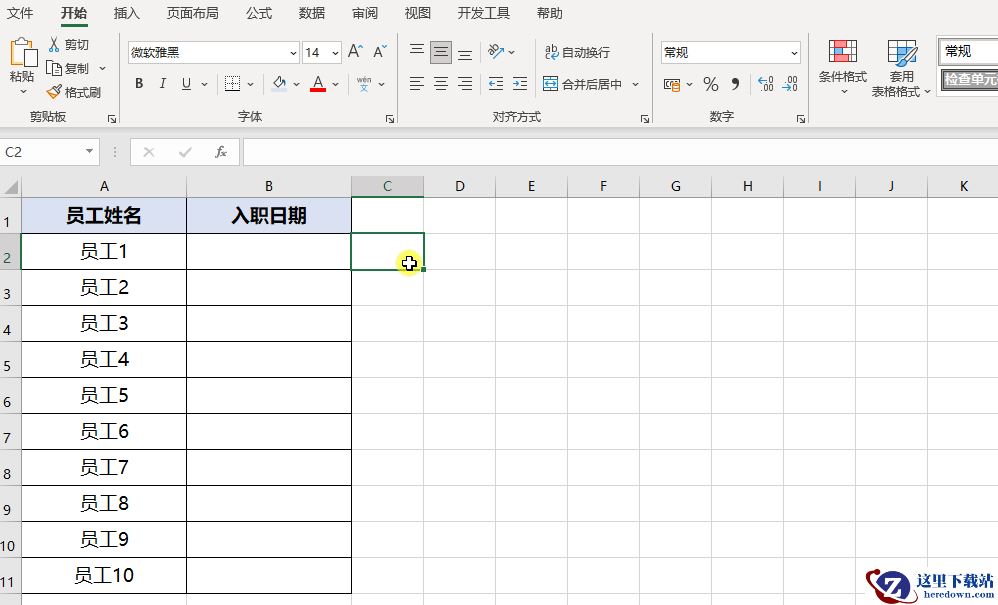Screen dimensions: 998x605
Task: Select the 入职日期 header cell
Action: point(269,216)
